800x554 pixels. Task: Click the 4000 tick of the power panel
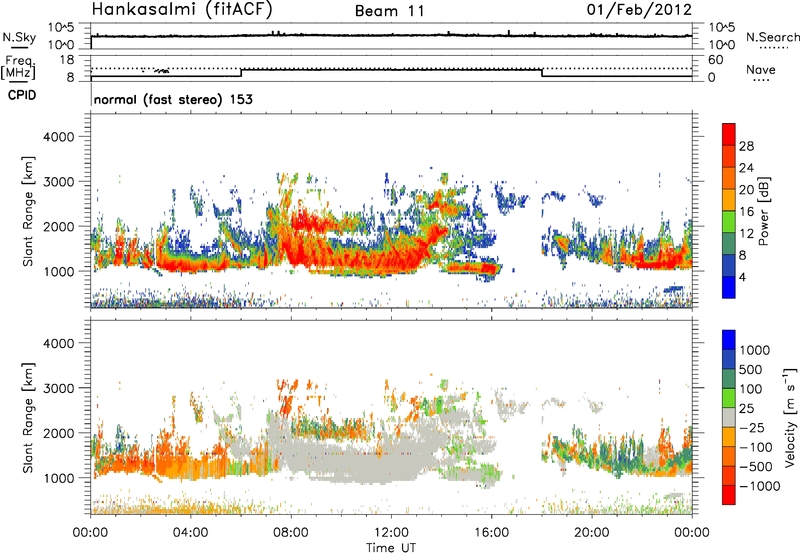pyautogui.click(x=58, y=137)
